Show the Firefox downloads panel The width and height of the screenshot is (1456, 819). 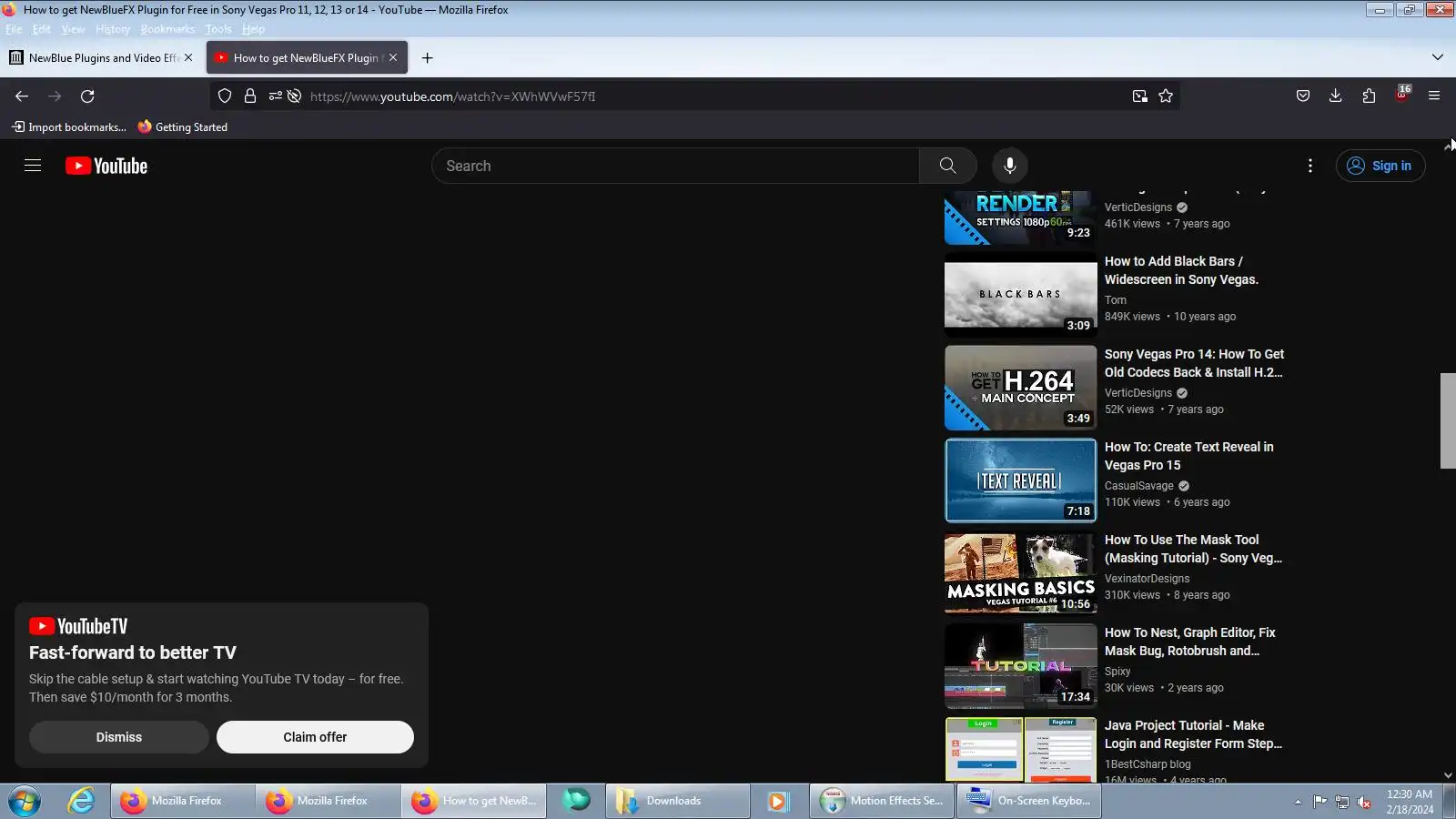(1336, 96)
